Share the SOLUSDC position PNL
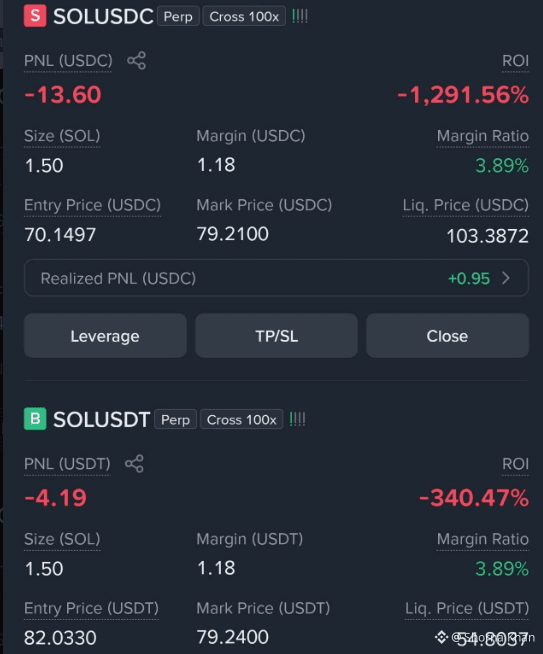Viewport: 543px width, 654px height. 136,61
